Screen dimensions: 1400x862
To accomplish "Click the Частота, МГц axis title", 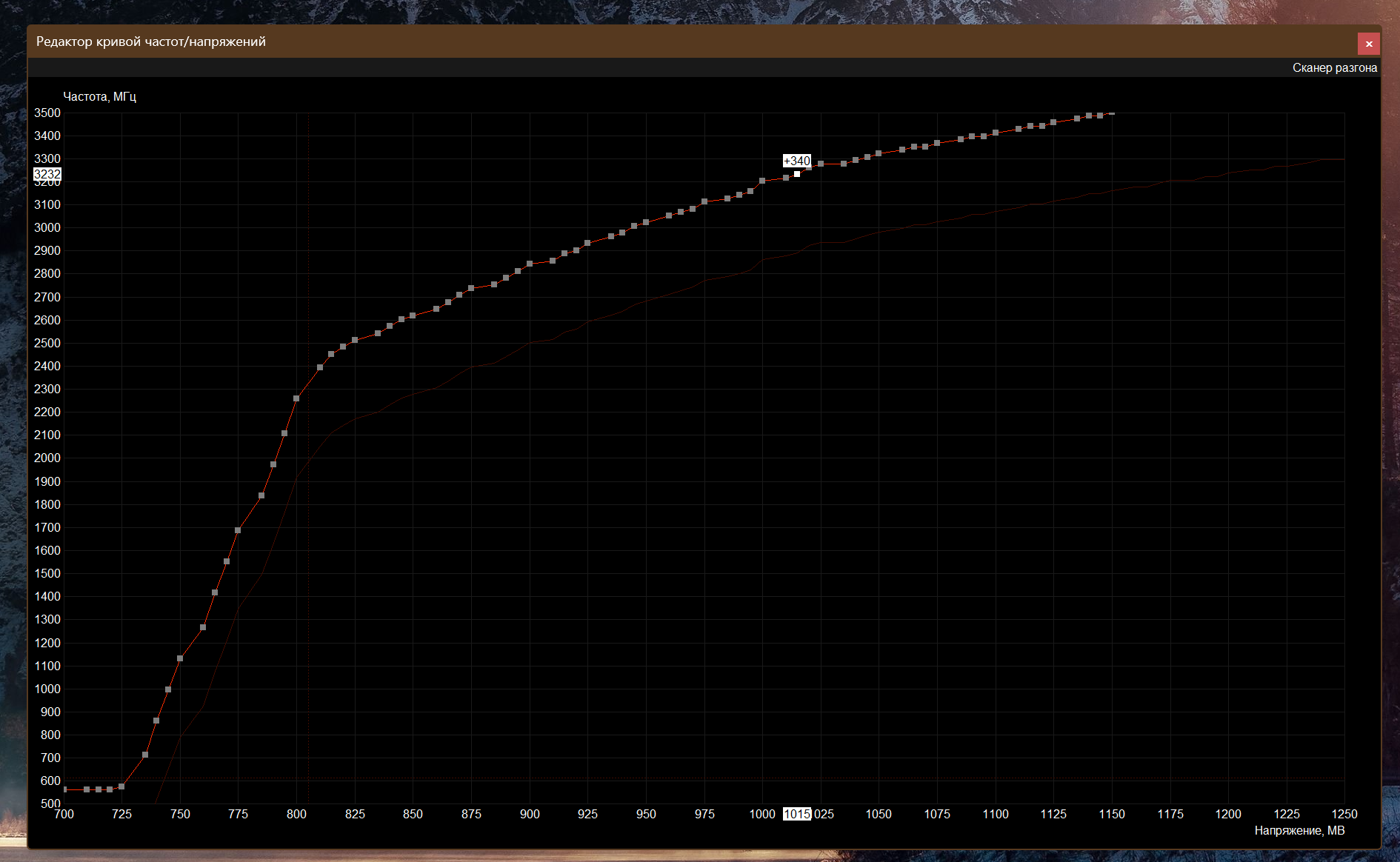I will (99, 96).
